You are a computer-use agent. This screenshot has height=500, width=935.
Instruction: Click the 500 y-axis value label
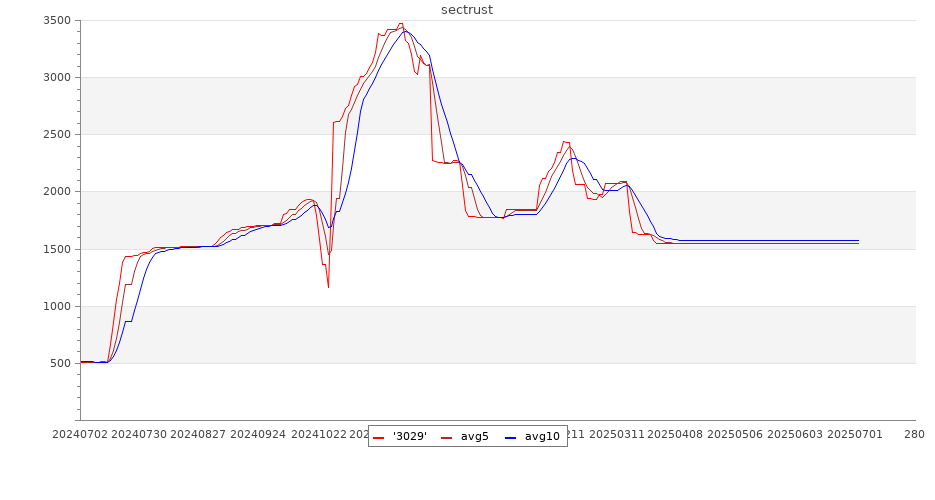tap(59, 364)
